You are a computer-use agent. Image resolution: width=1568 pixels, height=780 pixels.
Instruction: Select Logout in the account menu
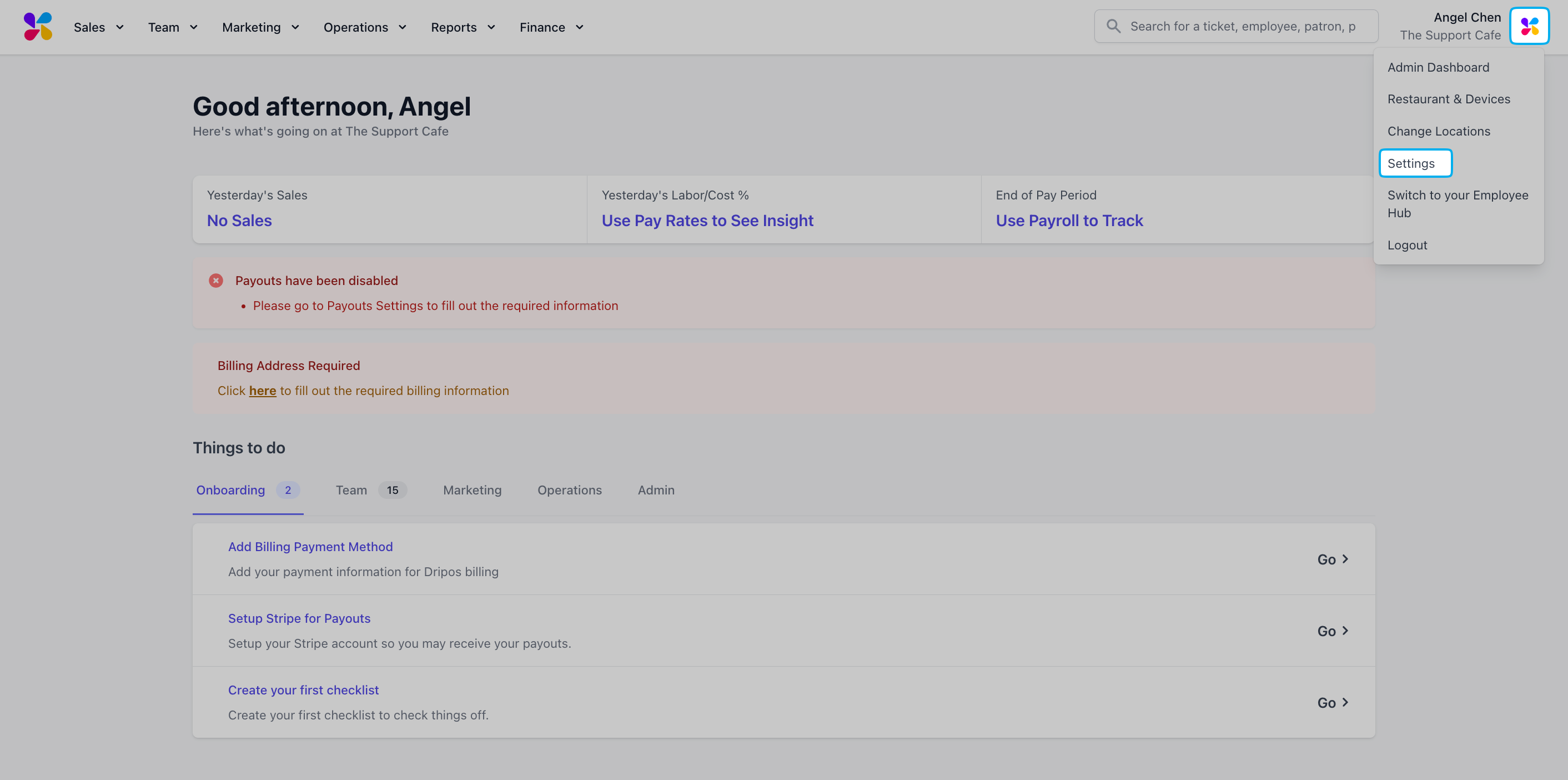point(1406,245)
